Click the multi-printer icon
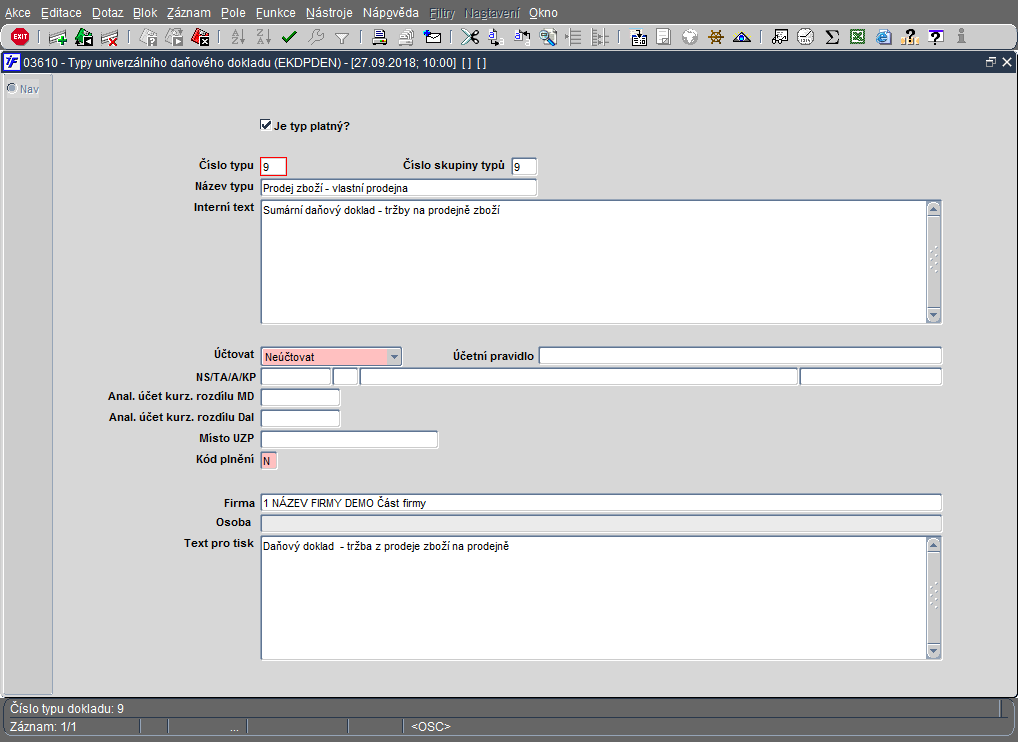 [406, 38]
